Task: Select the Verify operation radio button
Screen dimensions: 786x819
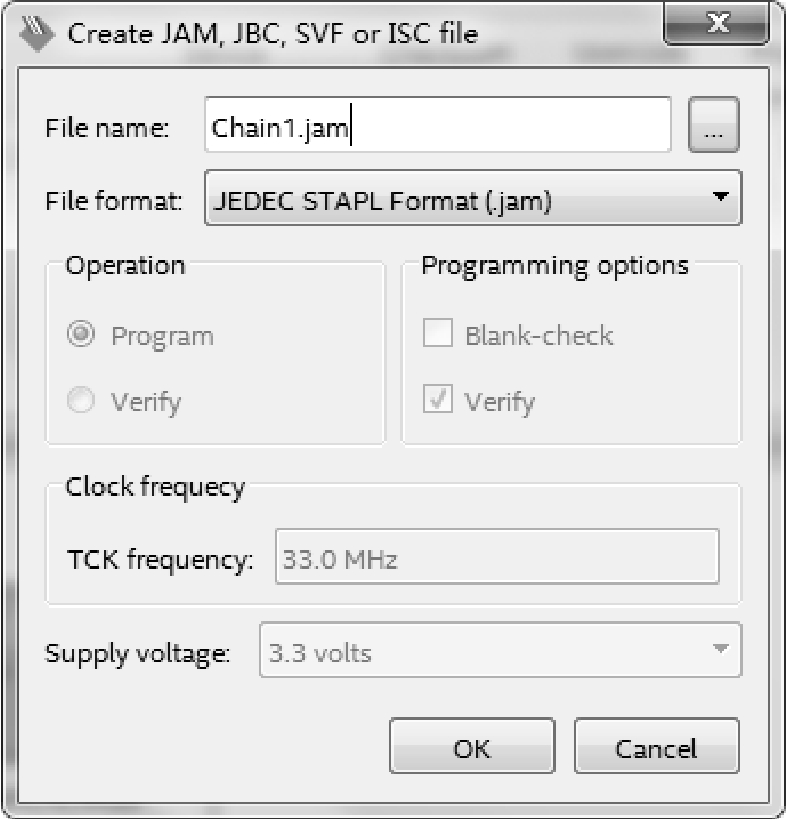Action: click(81, 400)
